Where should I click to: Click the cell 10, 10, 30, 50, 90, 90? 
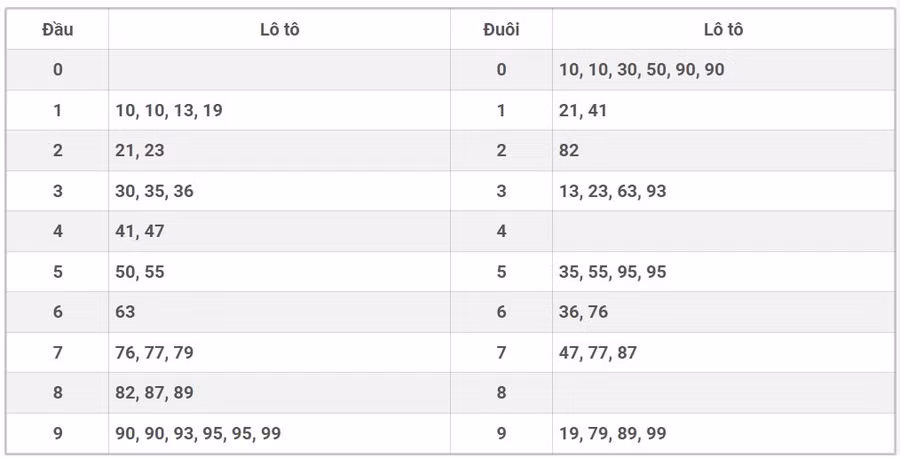[642, 70]
